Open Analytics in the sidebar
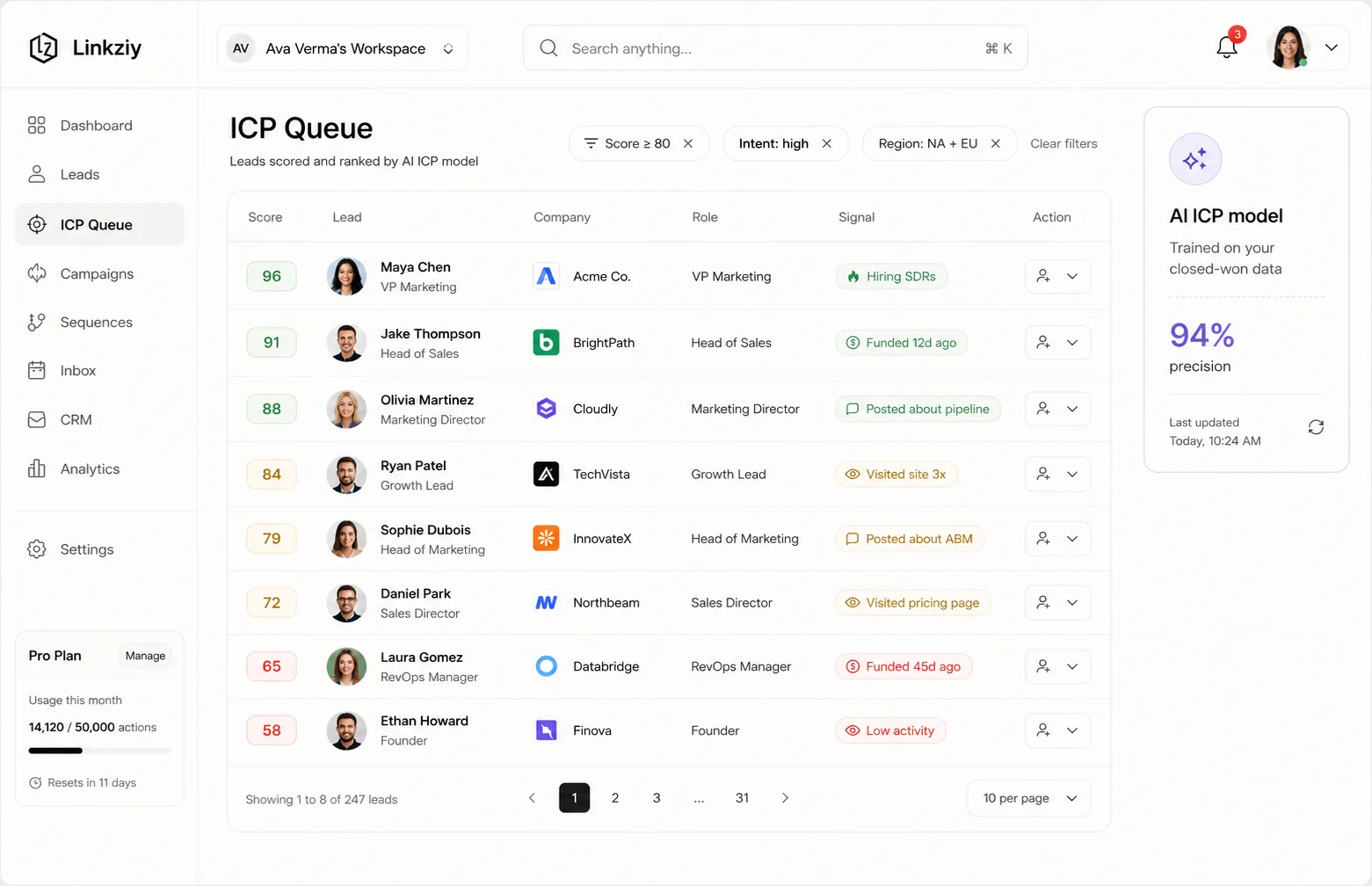This screenshot has width=1372, height=886. click(99, 468)
